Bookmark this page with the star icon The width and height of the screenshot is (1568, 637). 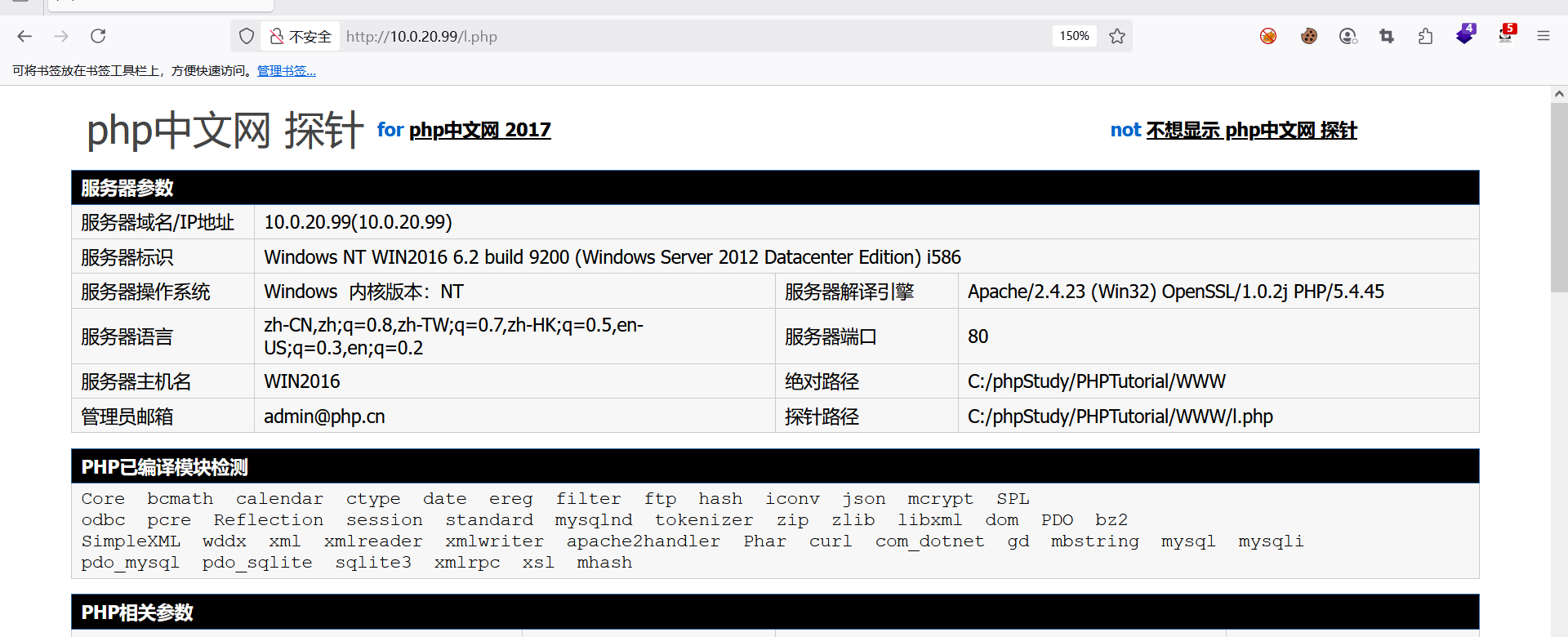tap(1117, 36)
